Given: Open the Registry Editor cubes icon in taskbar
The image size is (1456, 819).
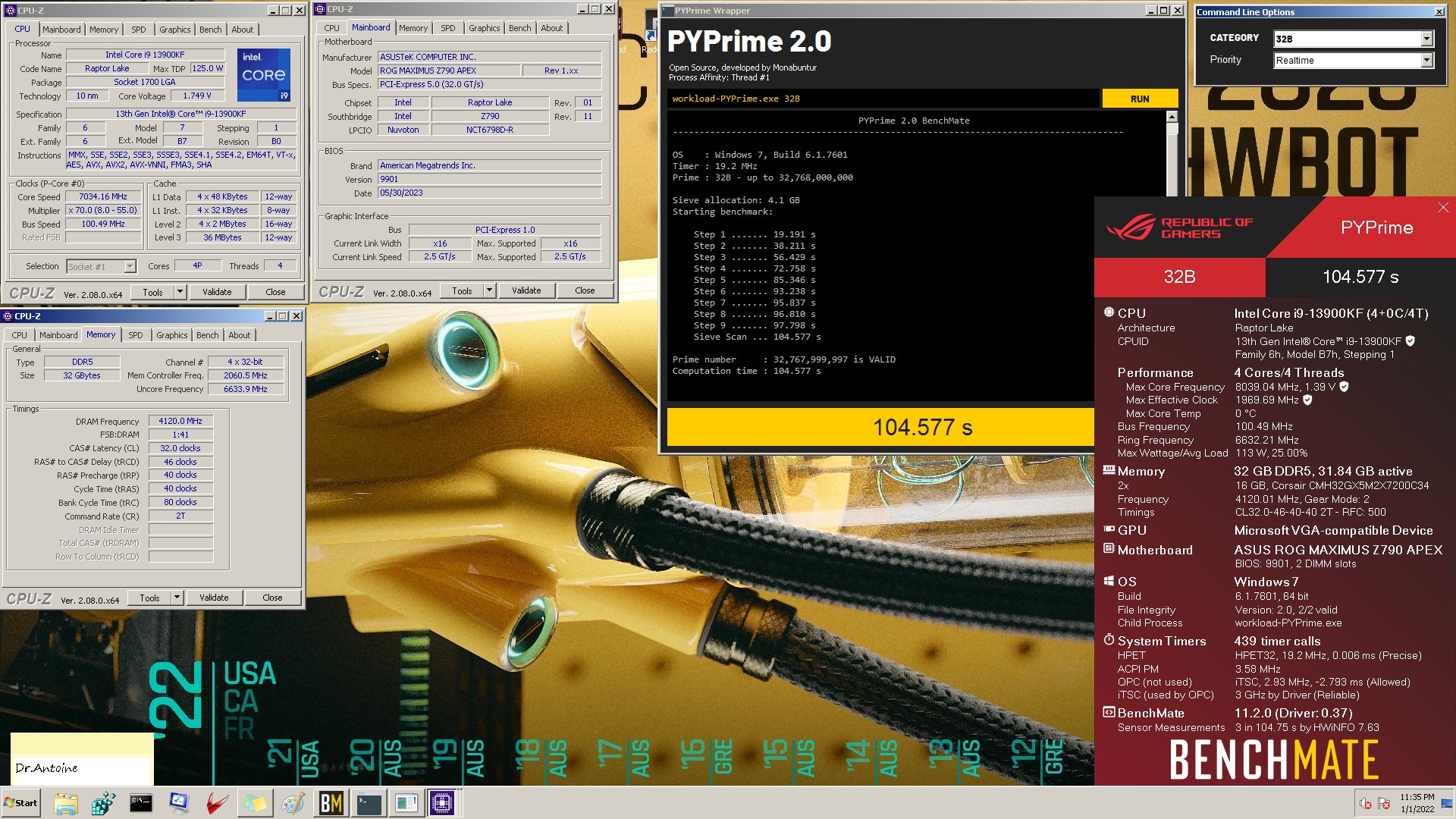Looking at the screenshot, I should (103, 803).
